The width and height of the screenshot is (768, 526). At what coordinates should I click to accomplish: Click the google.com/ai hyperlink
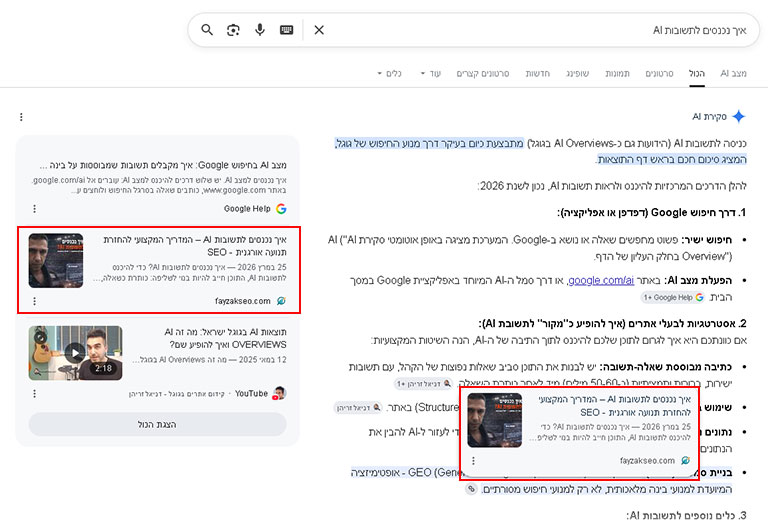pos(601,280)
